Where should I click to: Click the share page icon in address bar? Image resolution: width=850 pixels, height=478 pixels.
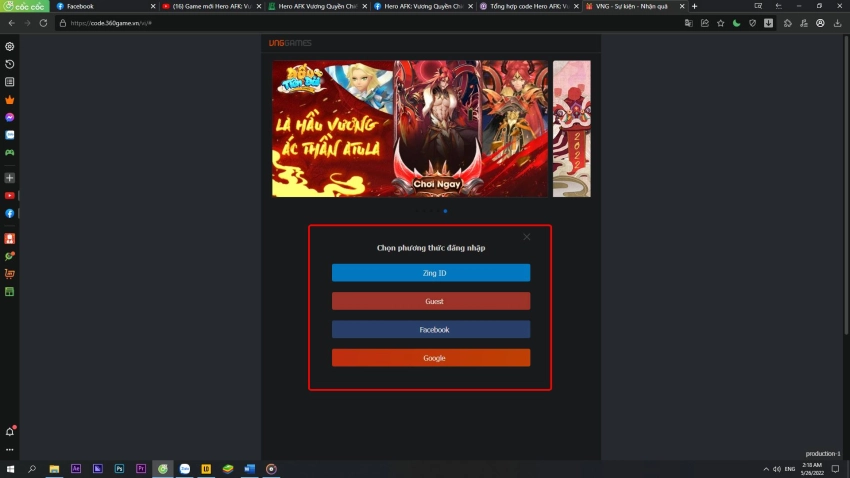(705, 23)
